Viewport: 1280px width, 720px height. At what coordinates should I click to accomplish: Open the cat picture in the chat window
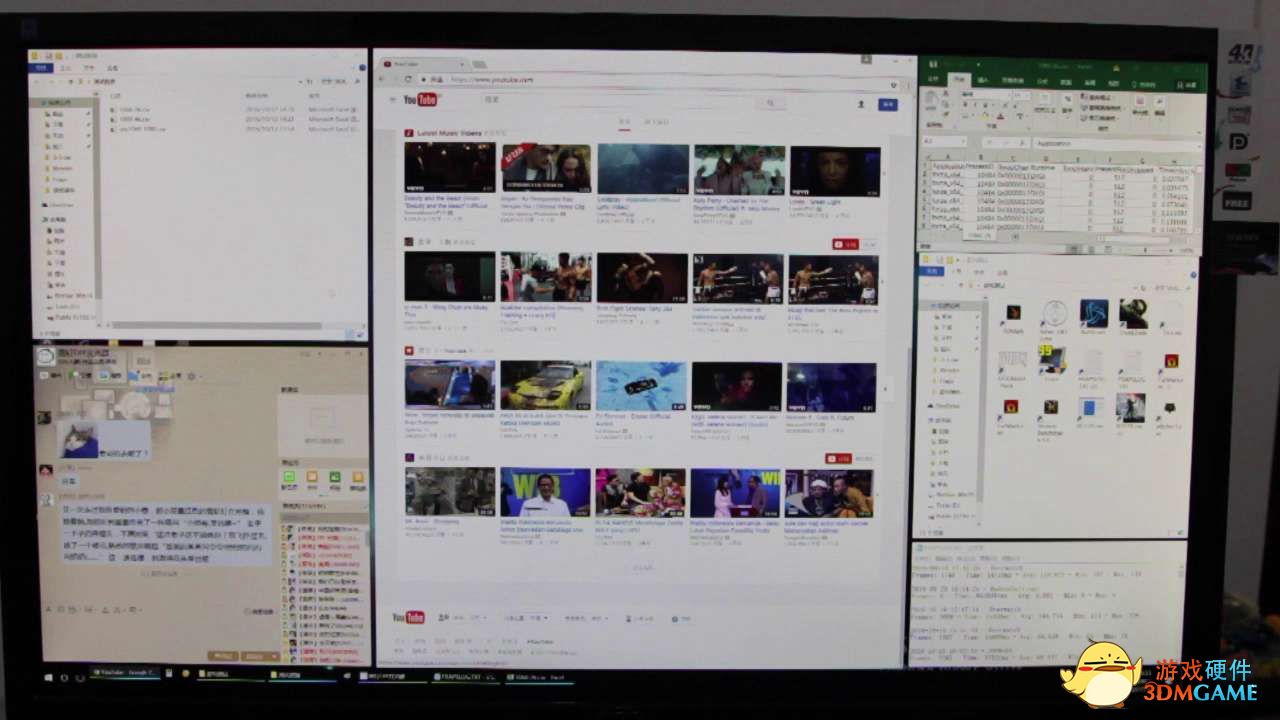pyautogui.click(x=77, y=439)
